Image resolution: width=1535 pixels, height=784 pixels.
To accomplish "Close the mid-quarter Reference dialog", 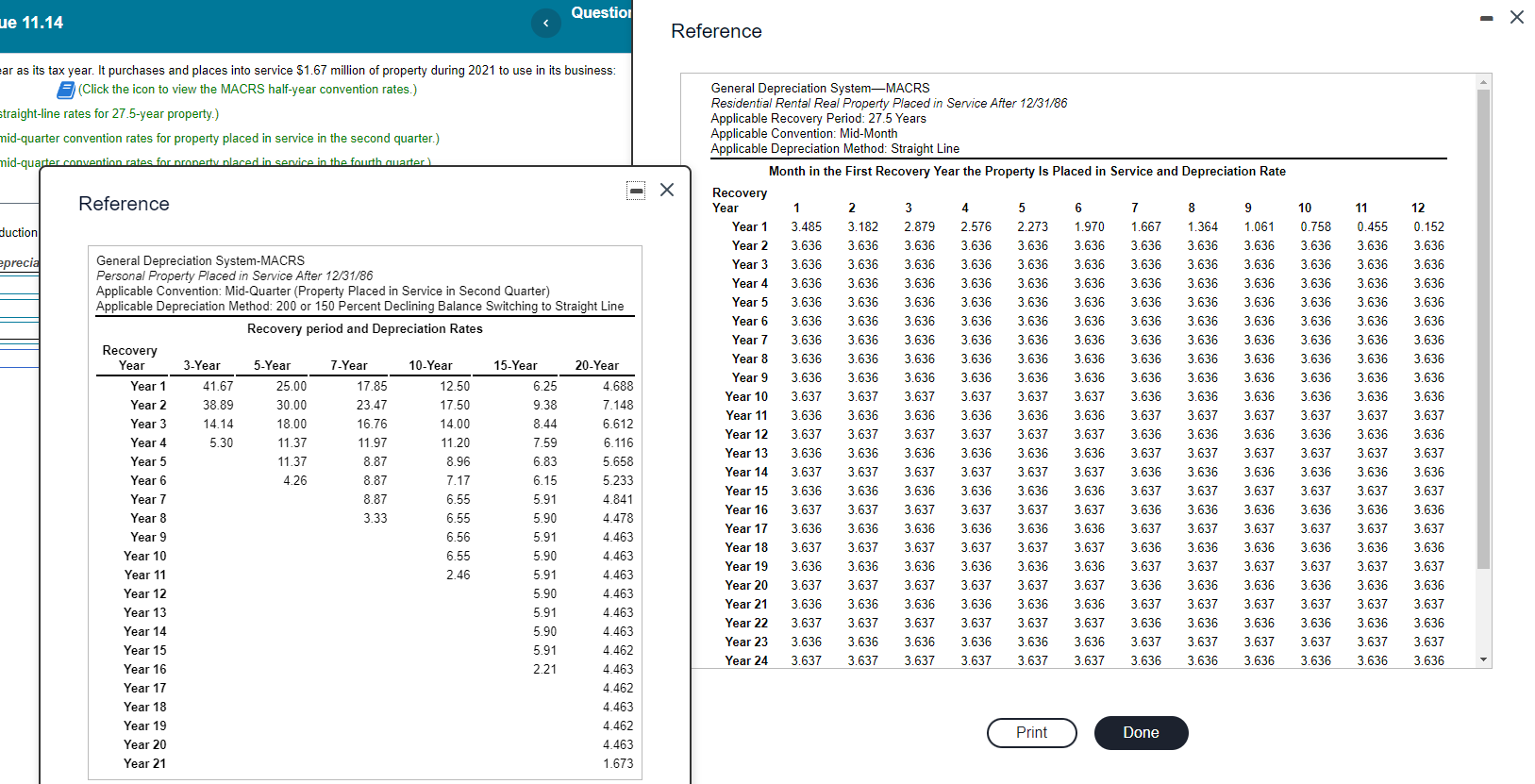I will click(667, 190).
